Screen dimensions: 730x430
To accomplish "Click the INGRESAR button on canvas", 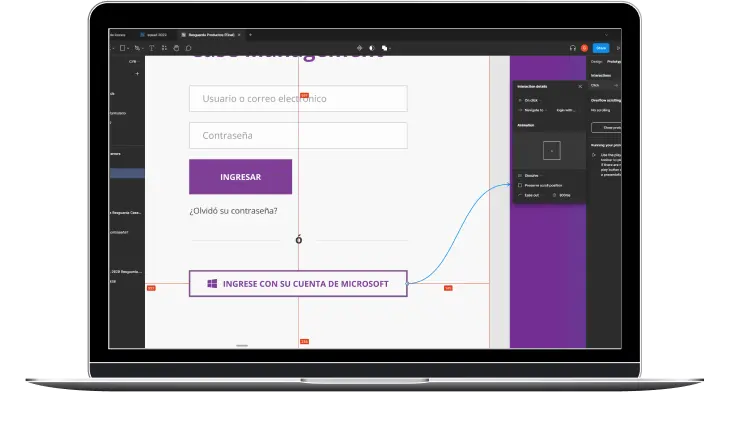I will coord(240,177).
